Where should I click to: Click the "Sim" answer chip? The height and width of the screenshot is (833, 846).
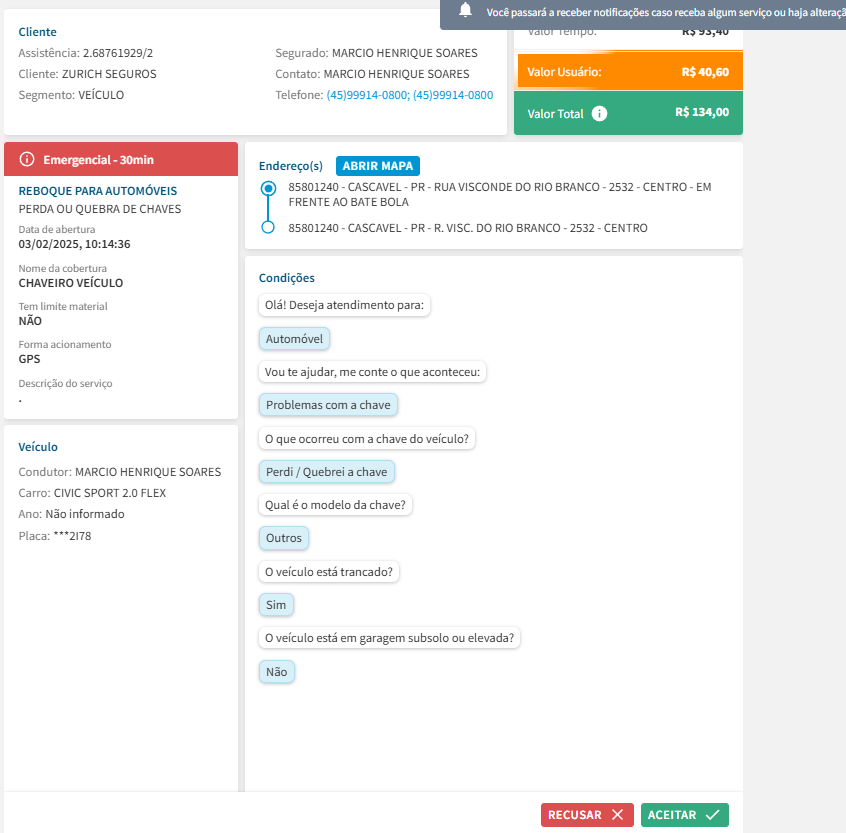click(x=276, y=605)
